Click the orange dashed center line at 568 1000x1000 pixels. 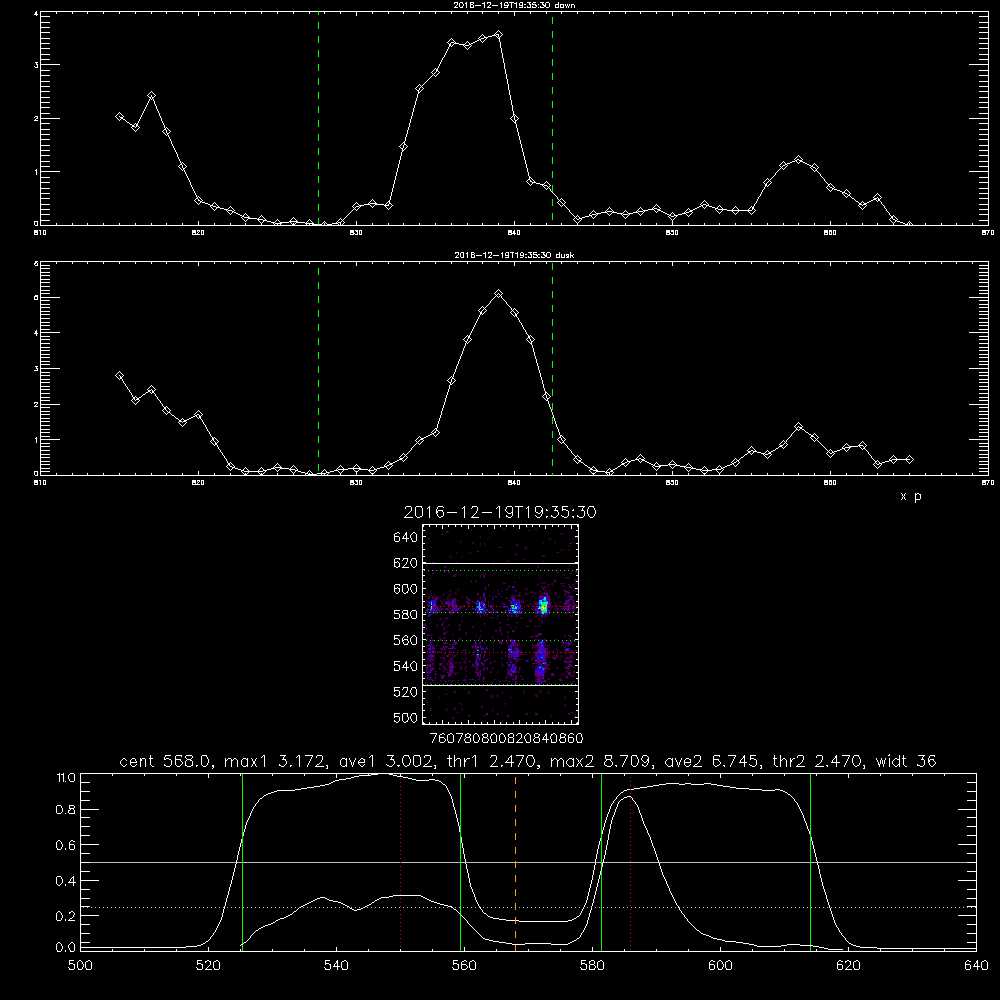515,861
